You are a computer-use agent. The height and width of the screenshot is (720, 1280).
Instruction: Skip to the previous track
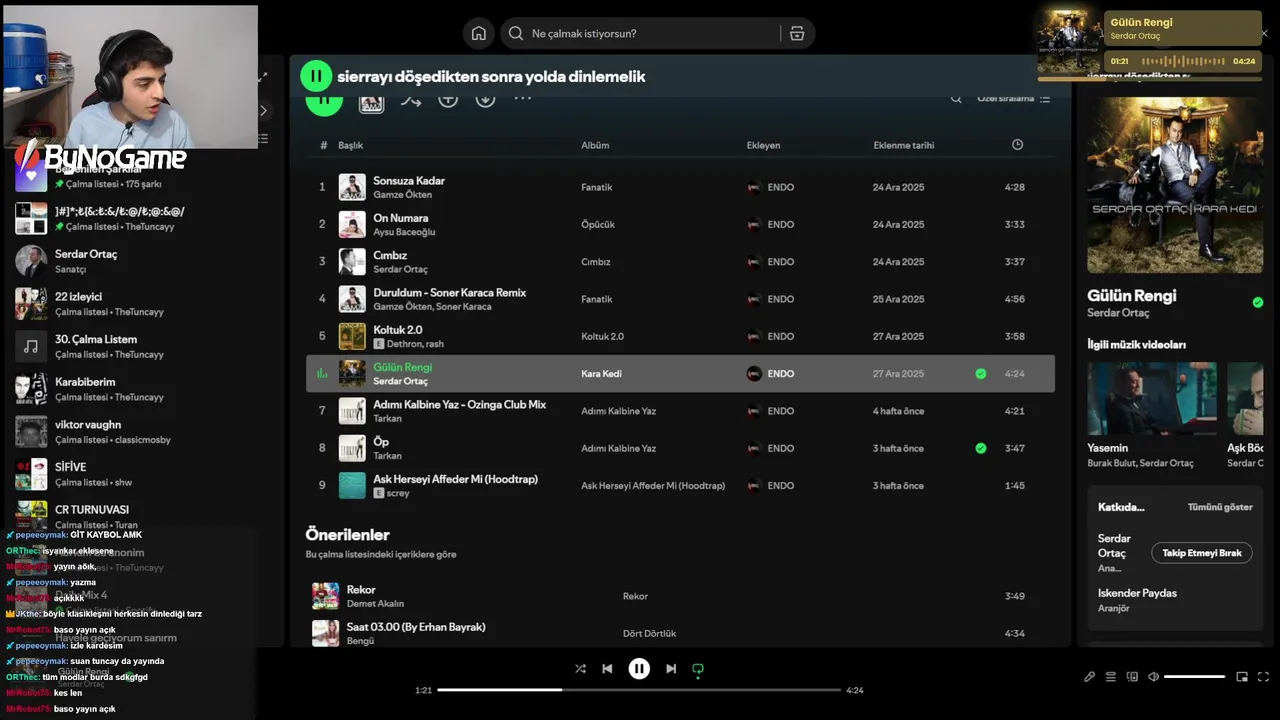point(607,669)
